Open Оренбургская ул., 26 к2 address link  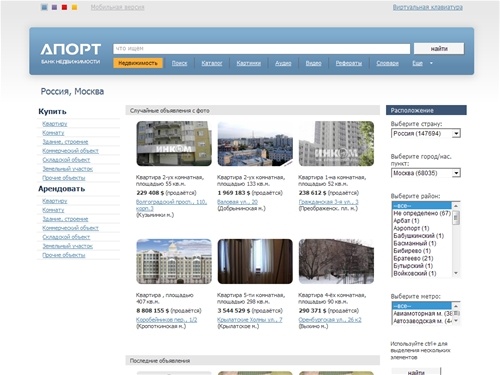[330, 320]
